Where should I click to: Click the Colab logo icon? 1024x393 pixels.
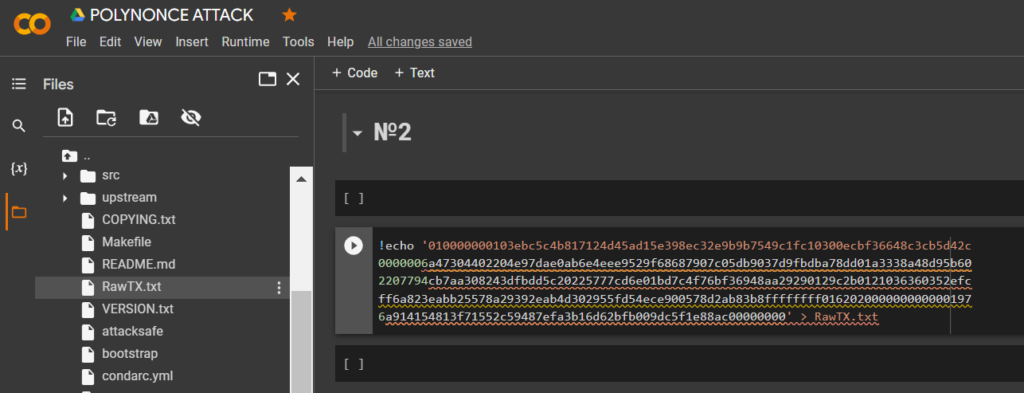pos(31,25)
